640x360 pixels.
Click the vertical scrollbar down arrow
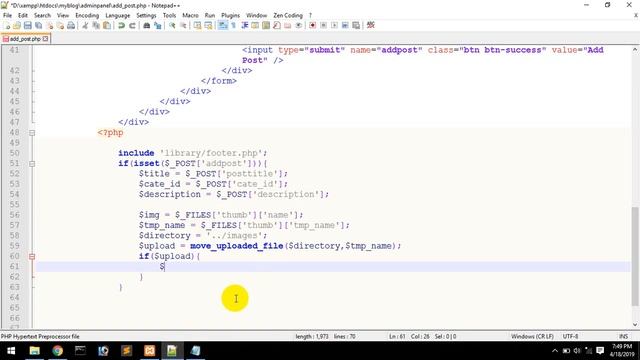tap(635, 325)
